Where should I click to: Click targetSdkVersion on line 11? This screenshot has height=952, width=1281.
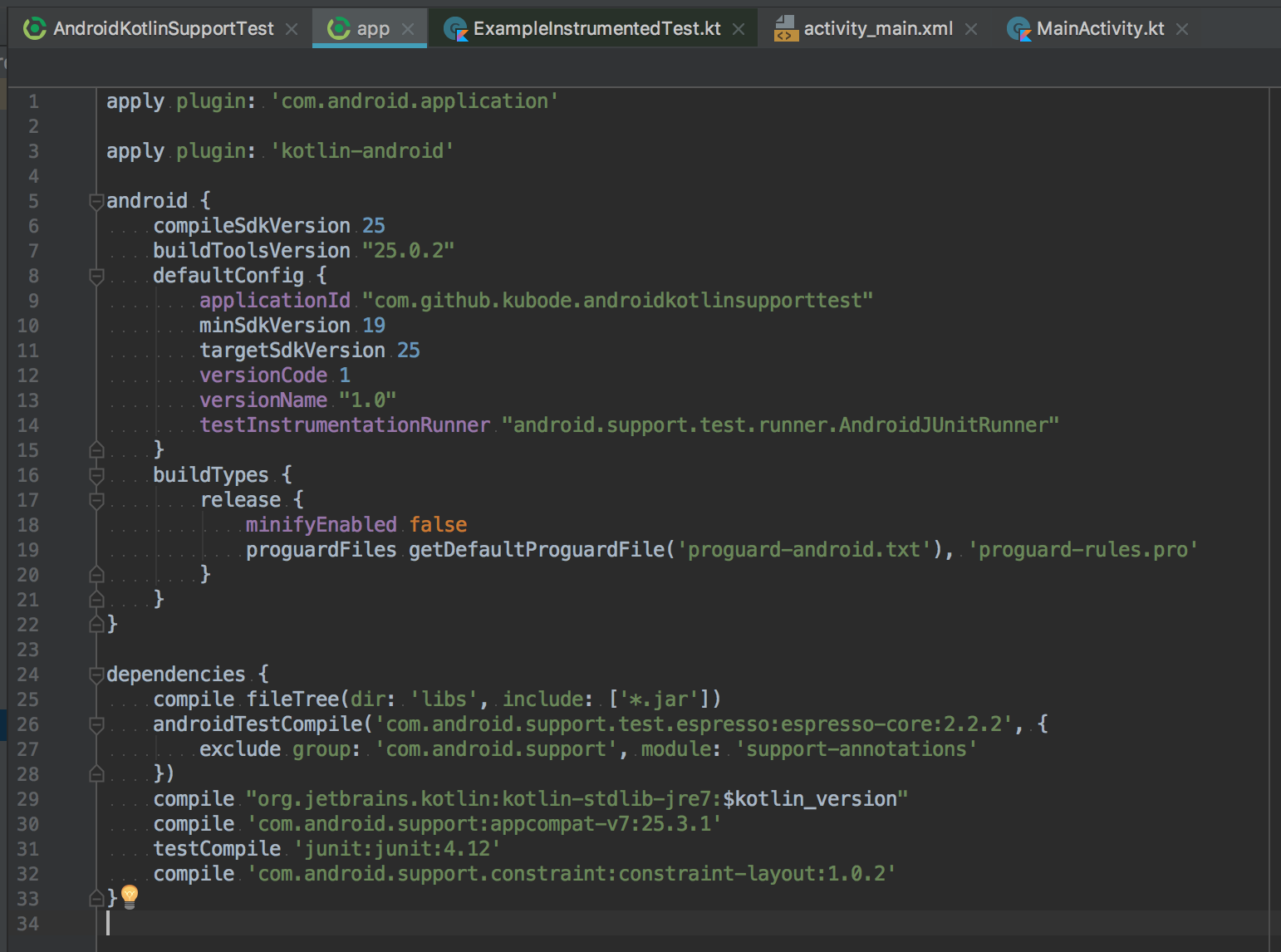tap(292, 351)
